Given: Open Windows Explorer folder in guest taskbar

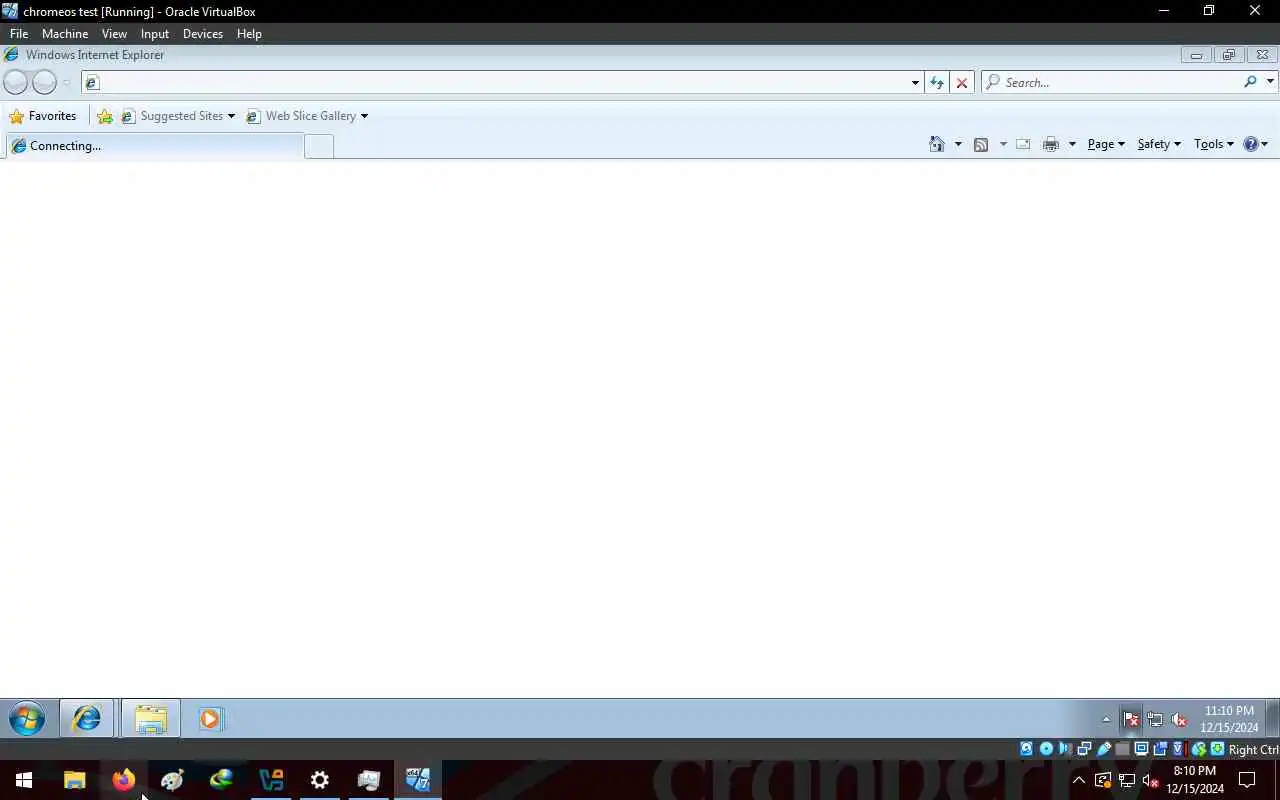Looking at the screenshot, I should (151, 719).
